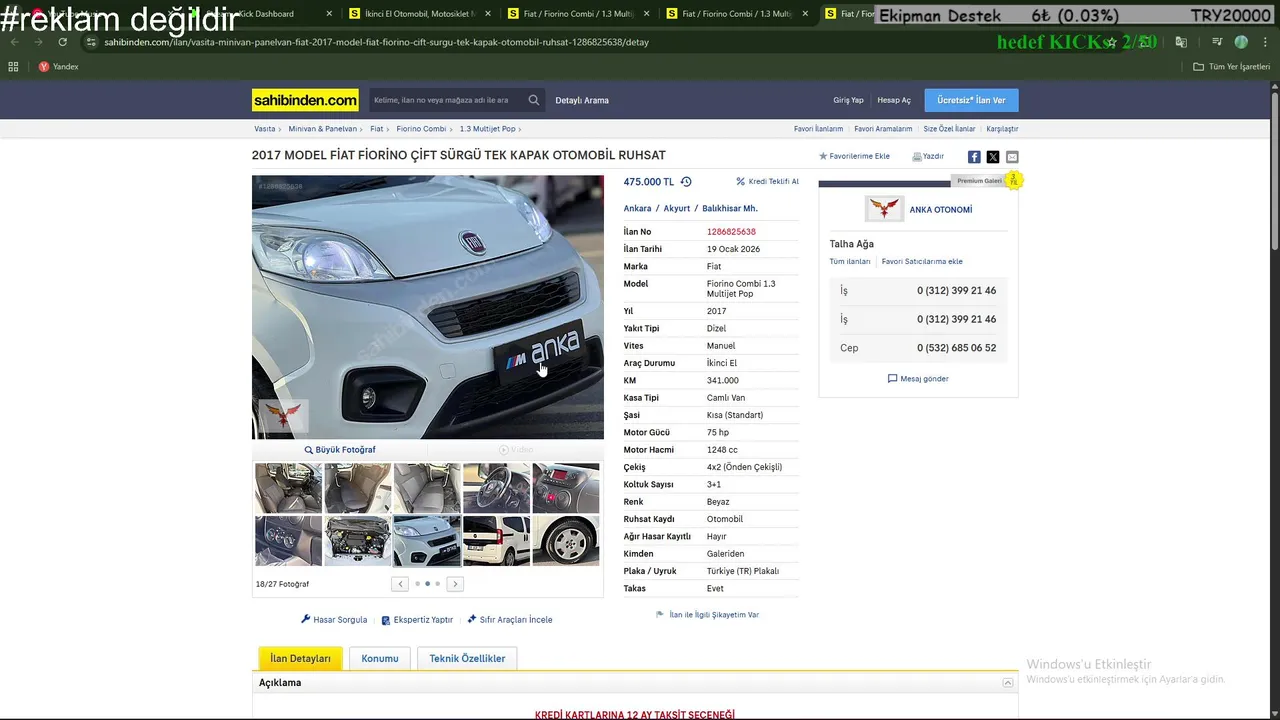This screenshot has width=1280, height=720.
Task: Click Sıfır Araçları İncele link
Action: 510,620
